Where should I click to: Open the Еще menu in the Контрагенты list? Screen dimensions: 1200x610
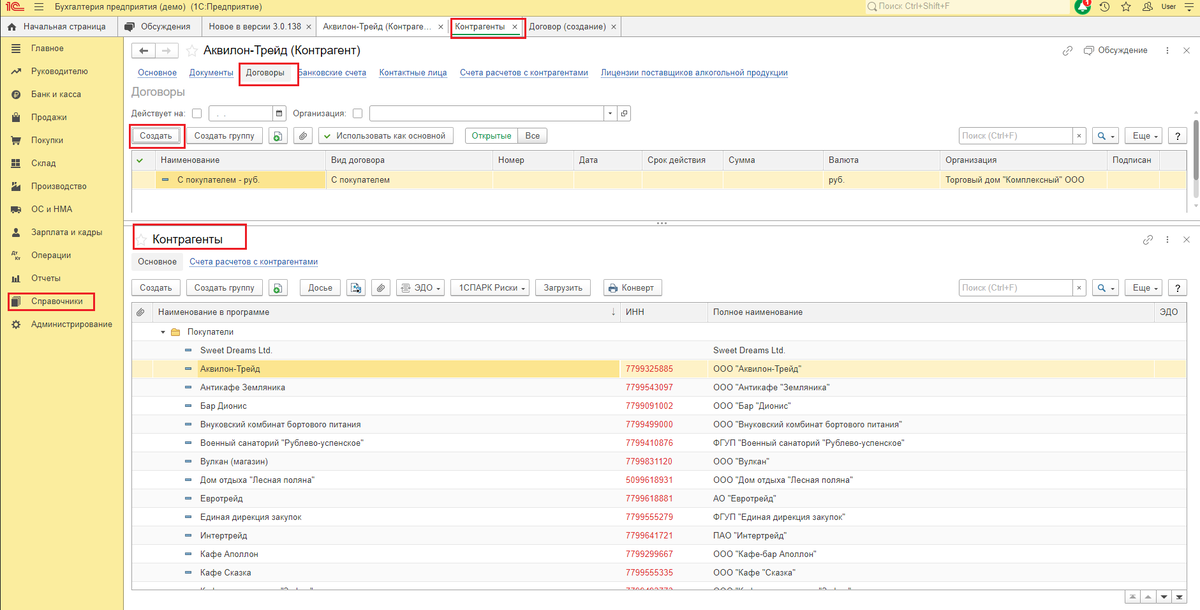[1143, 287]
